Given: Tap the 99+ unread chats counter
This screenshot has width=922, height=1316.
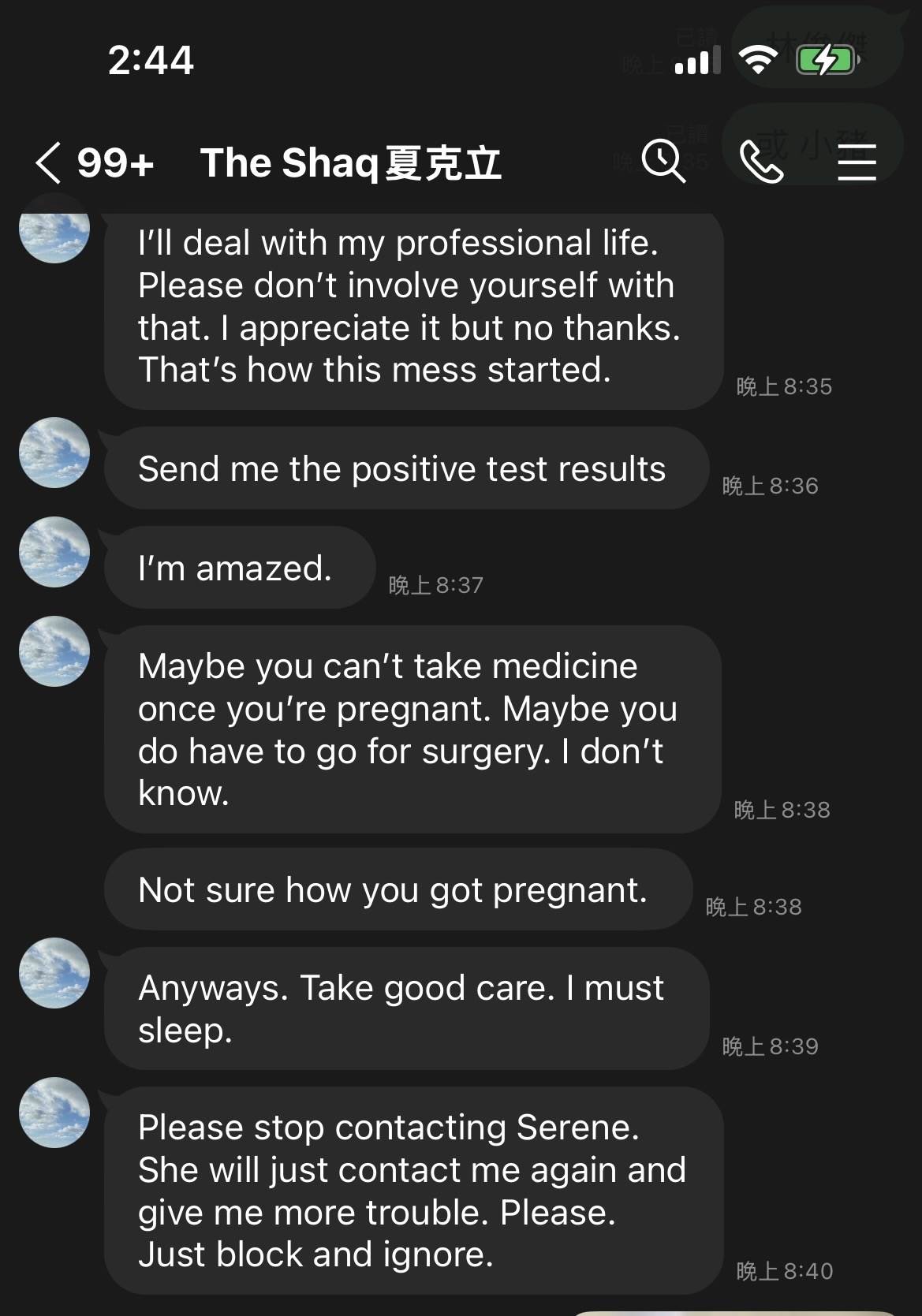Looking at the screenshot, I should point(115,163).
